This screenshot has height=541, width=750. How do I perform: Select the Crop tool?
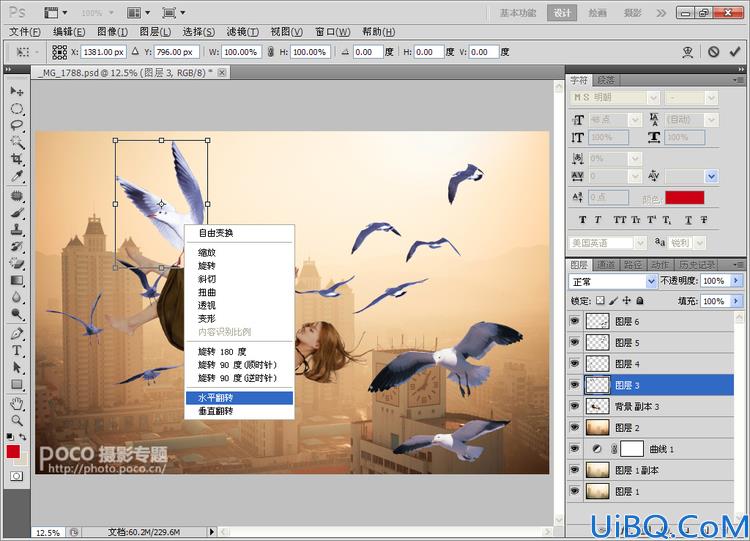[17, 159]
